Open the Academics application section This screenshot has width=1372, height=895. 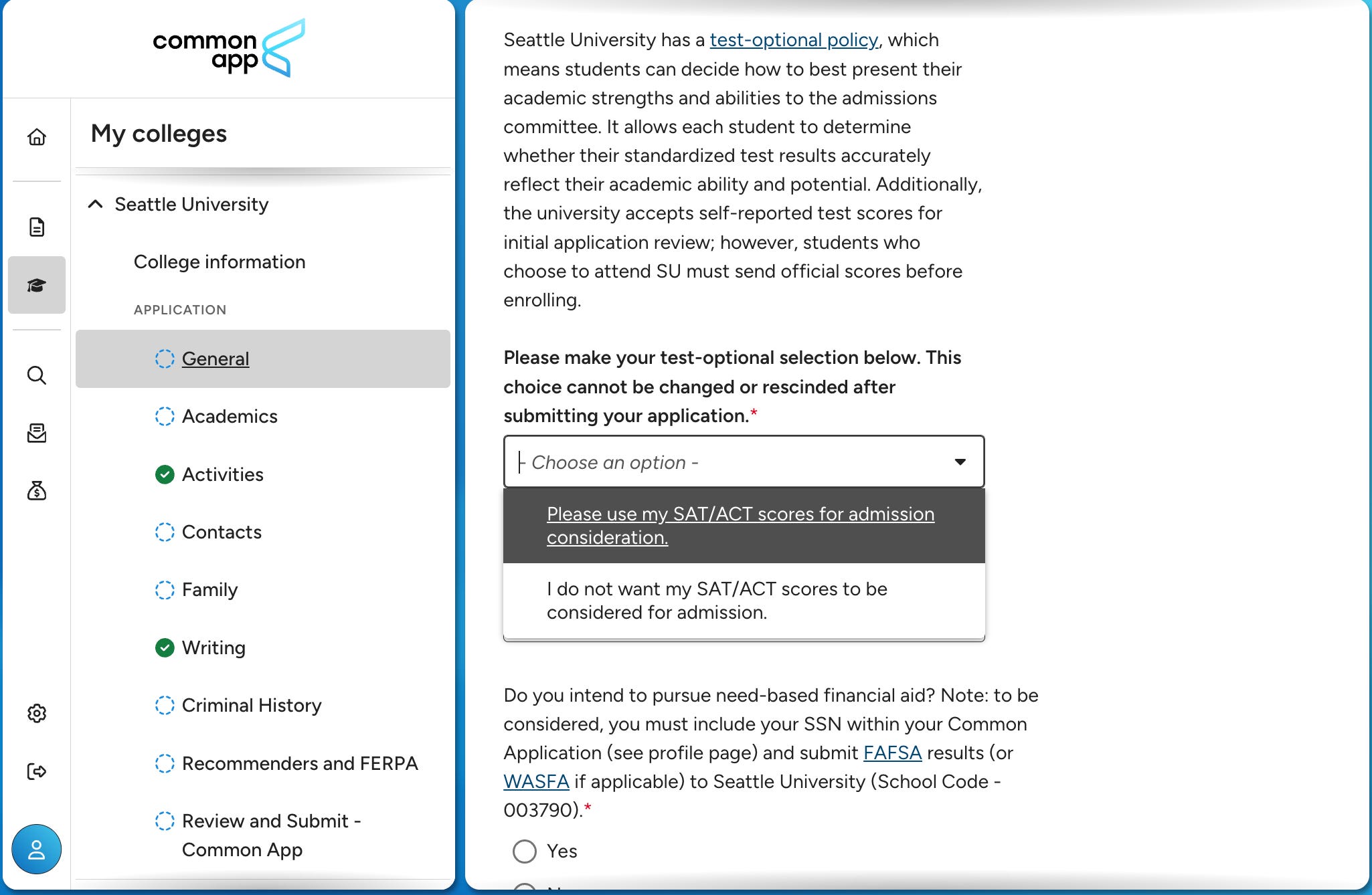(x=229, y=416)
